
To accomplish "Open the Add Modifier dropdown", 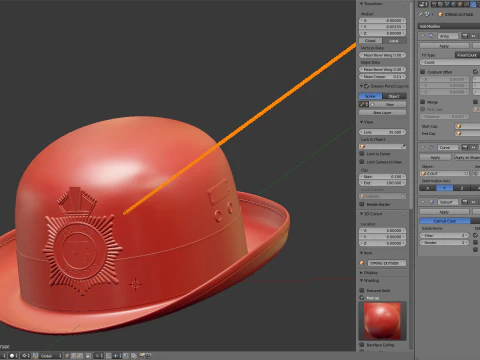I will tap(449, 26).
